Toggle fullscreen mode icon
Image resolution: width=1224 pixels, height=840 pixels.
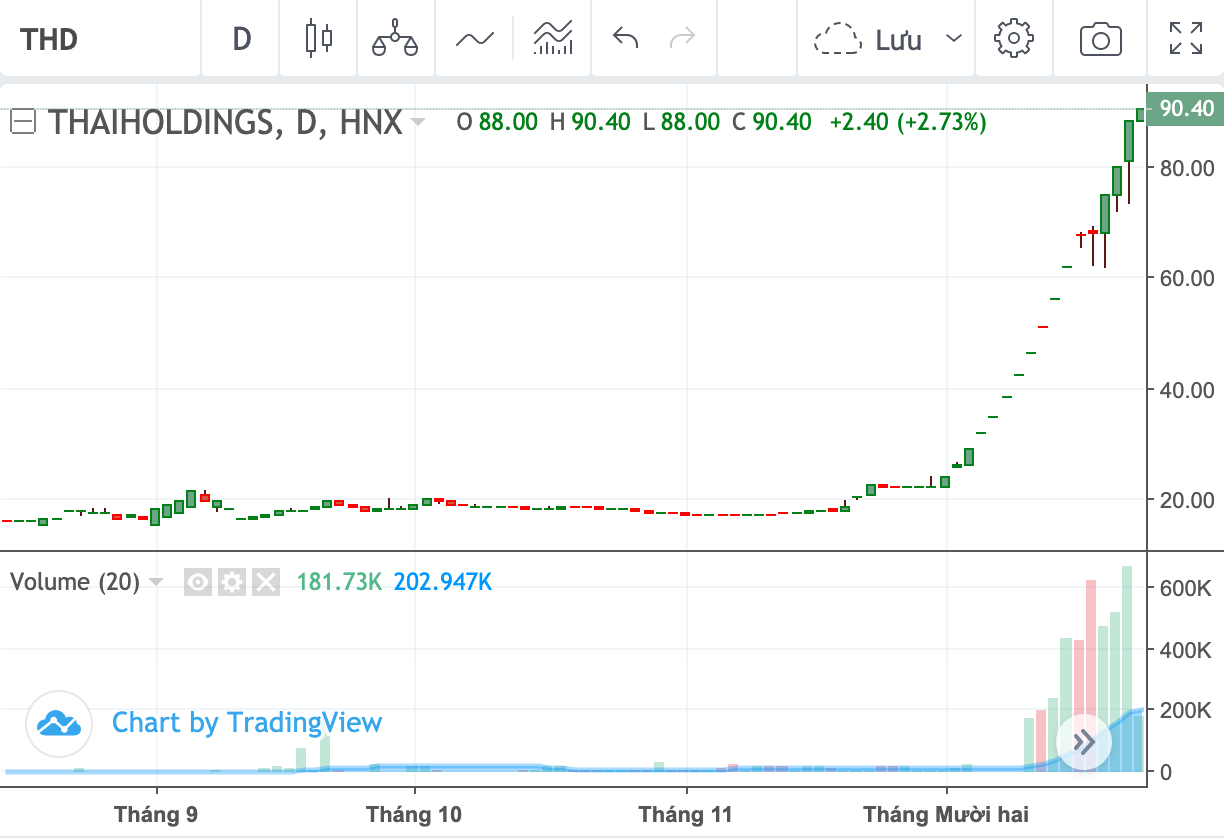[1186, 39]
